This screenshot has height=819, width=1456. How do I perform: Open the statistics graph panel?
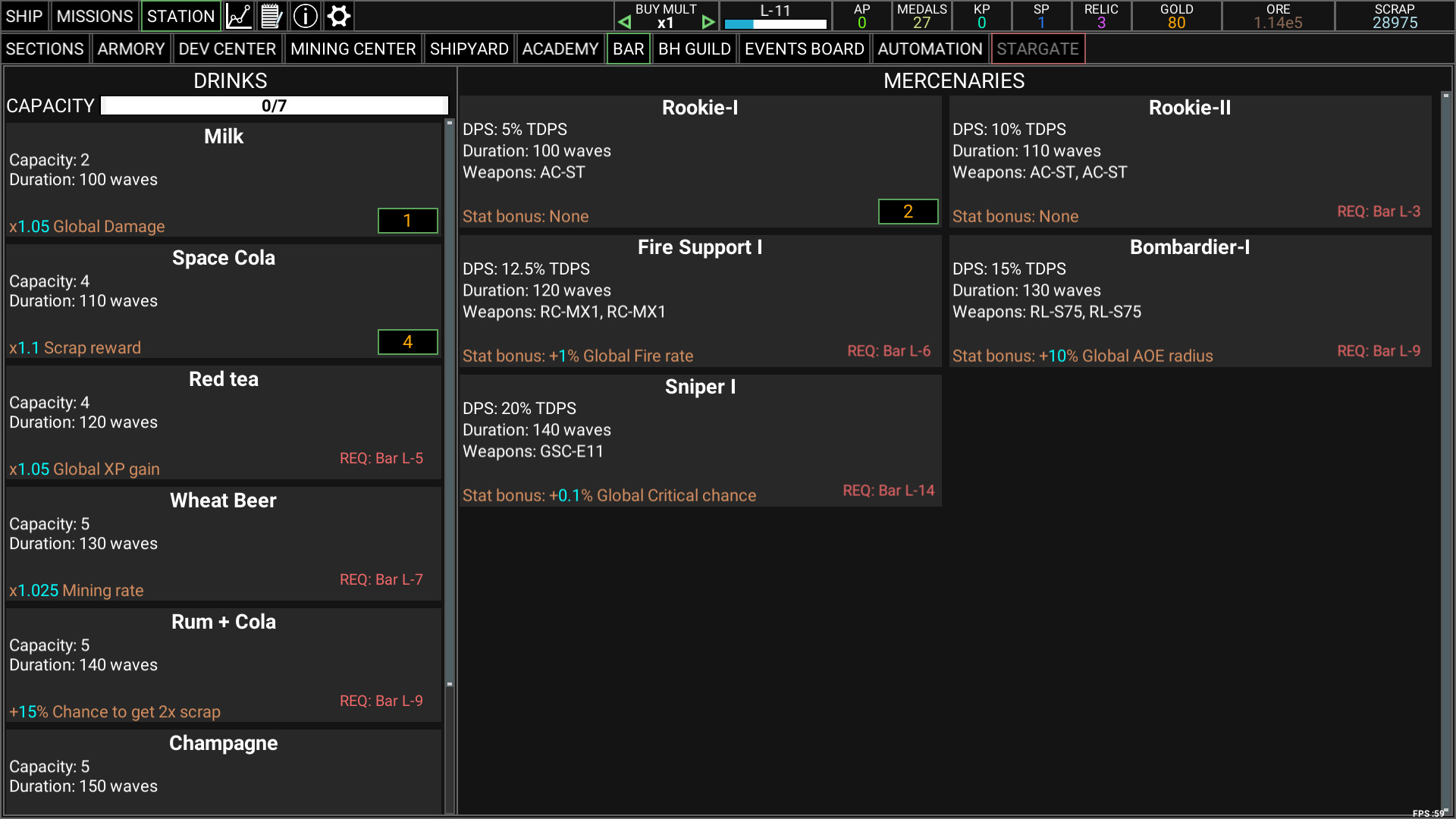pos(238,15)
